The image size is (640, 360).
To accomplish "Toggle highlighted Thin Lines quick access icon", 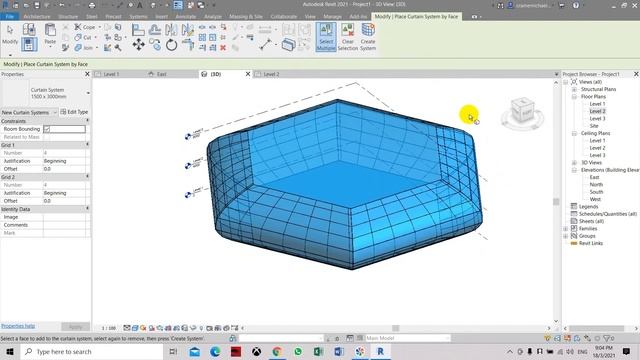I will click(x=178, y=5).
